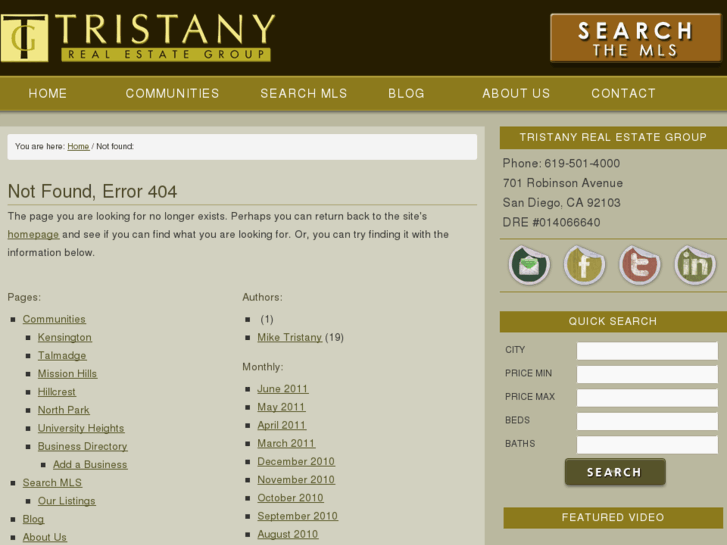
Task: Open August 2010 monthly archive
Action: click(x=288, y=534)
